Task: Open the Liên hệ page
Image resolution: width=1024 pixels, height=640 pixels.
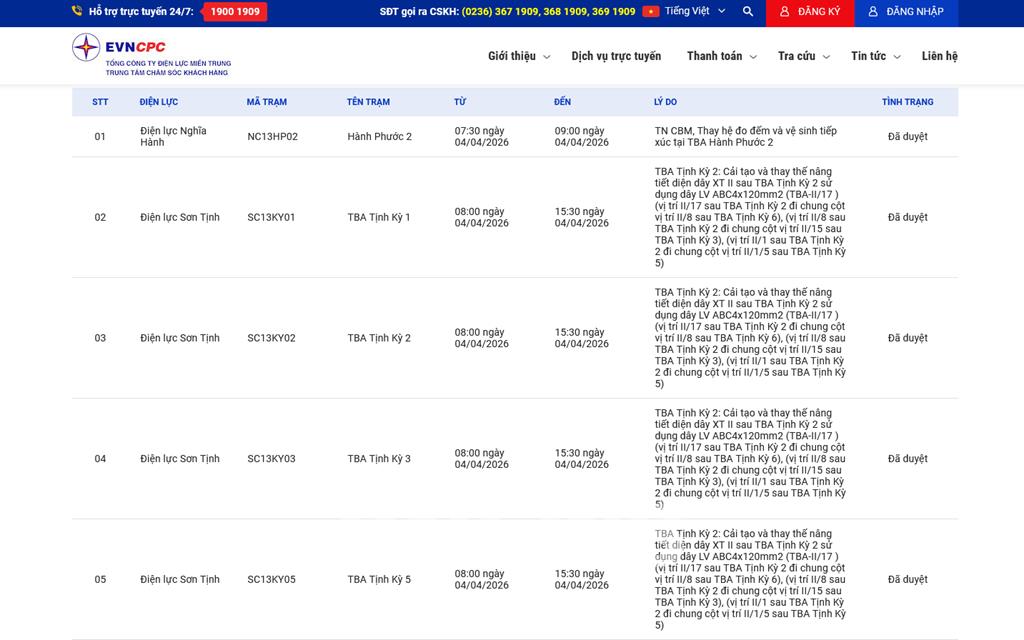Action: pyautogui.click(x=939, y=57)
